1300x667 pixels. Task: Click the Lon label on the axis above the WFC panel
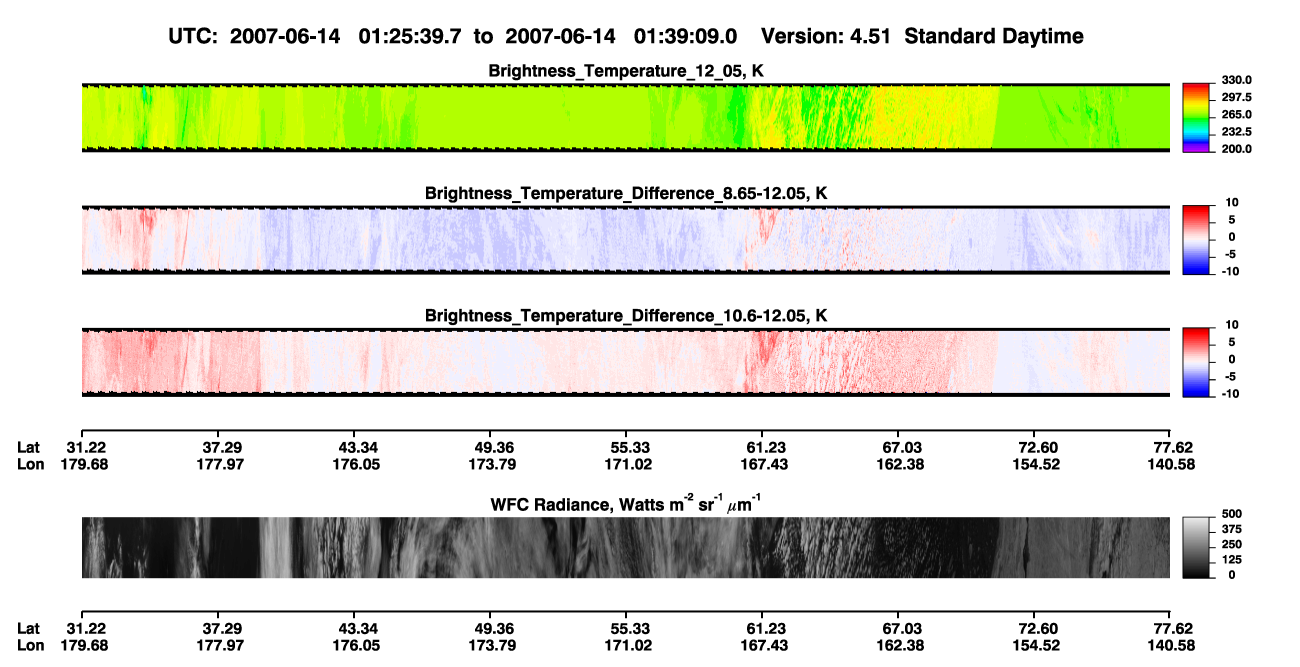pos(30,464)
